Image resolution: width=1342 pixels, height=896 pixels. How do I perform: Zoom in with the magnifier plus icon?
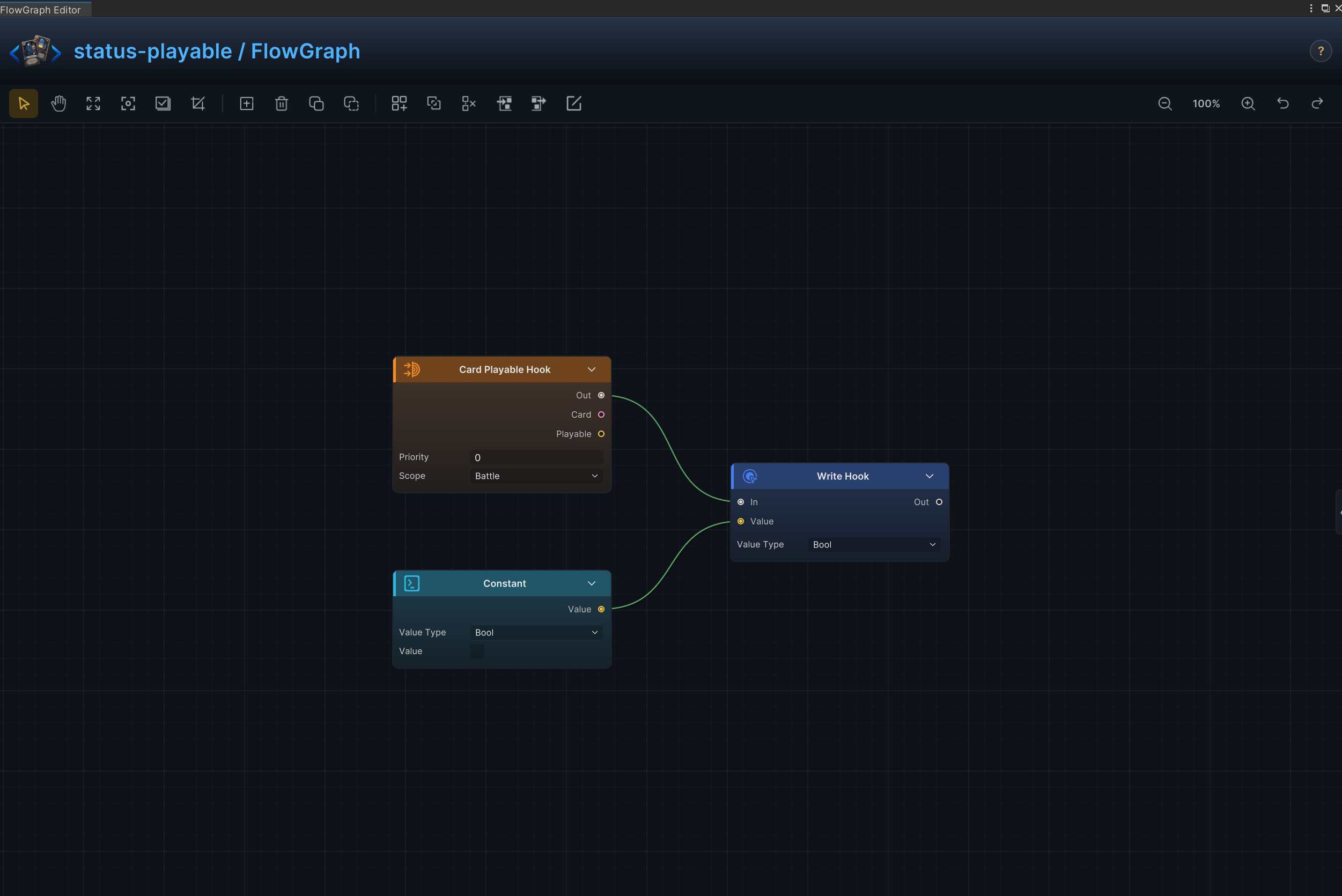(1248, 103)
